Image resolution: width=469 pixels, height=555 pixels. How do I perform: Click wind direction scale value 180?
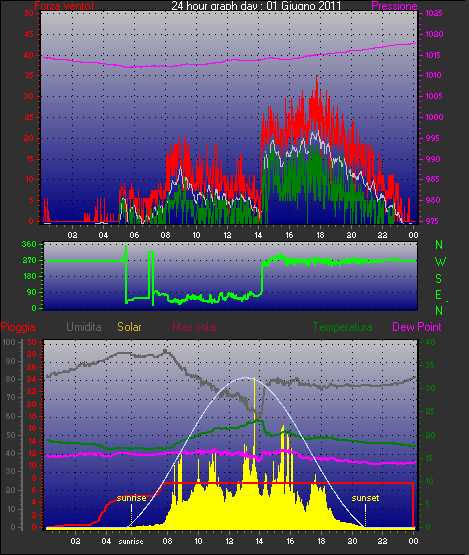click(29, 276)
